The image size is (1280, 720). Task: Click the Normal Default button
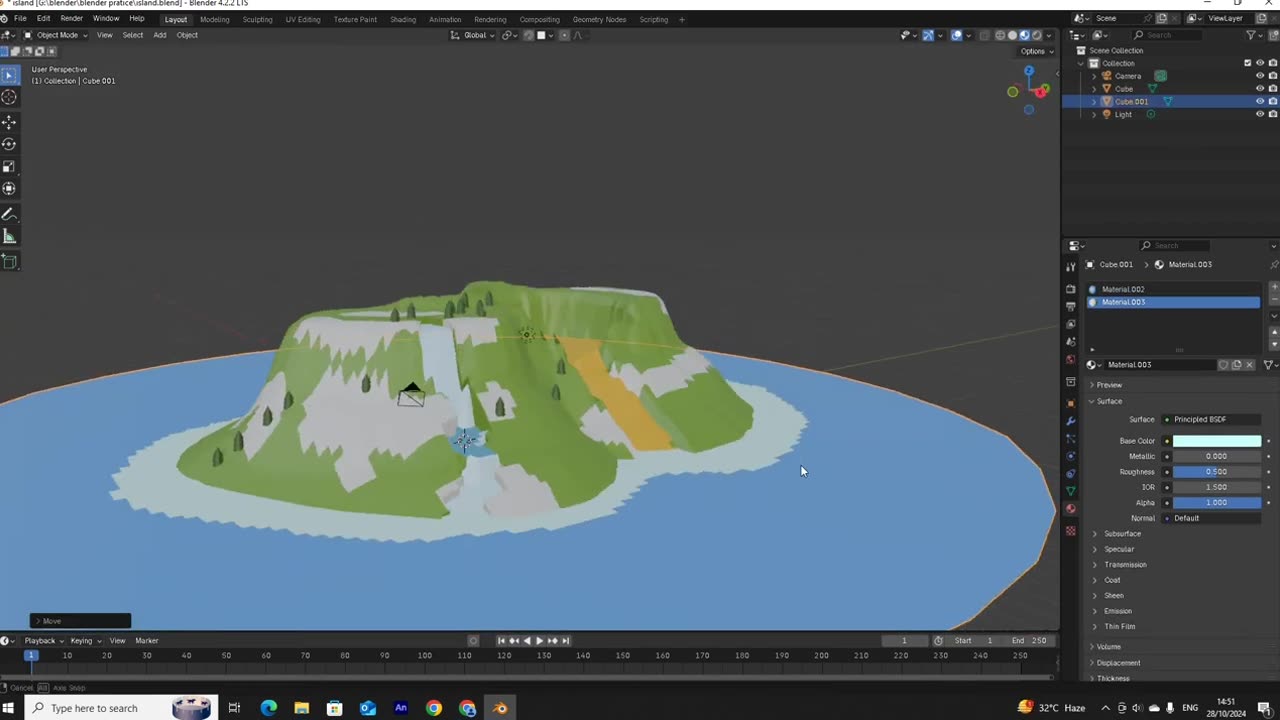[x=1212, y=518]
